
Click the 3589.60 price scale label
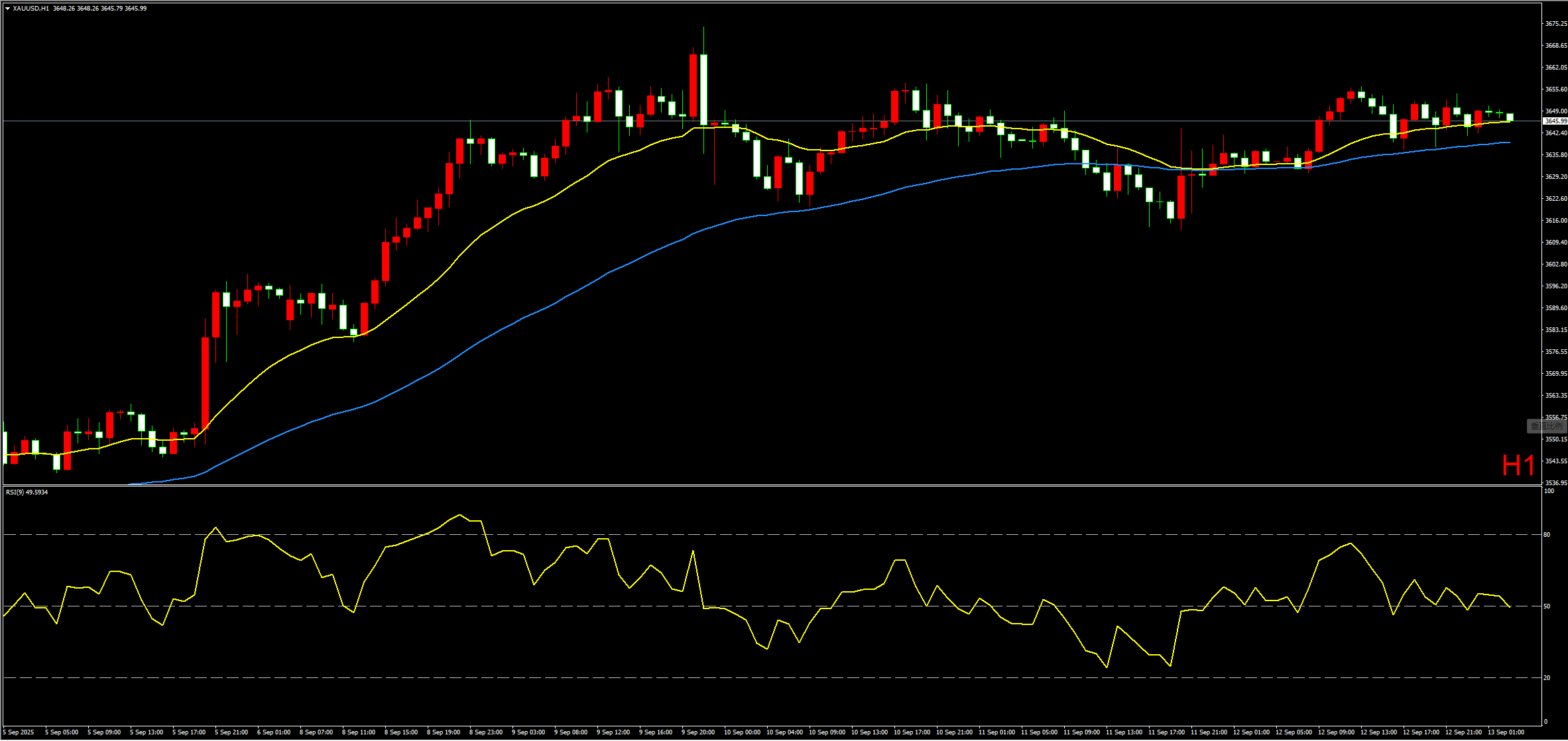click(1555, 308)
